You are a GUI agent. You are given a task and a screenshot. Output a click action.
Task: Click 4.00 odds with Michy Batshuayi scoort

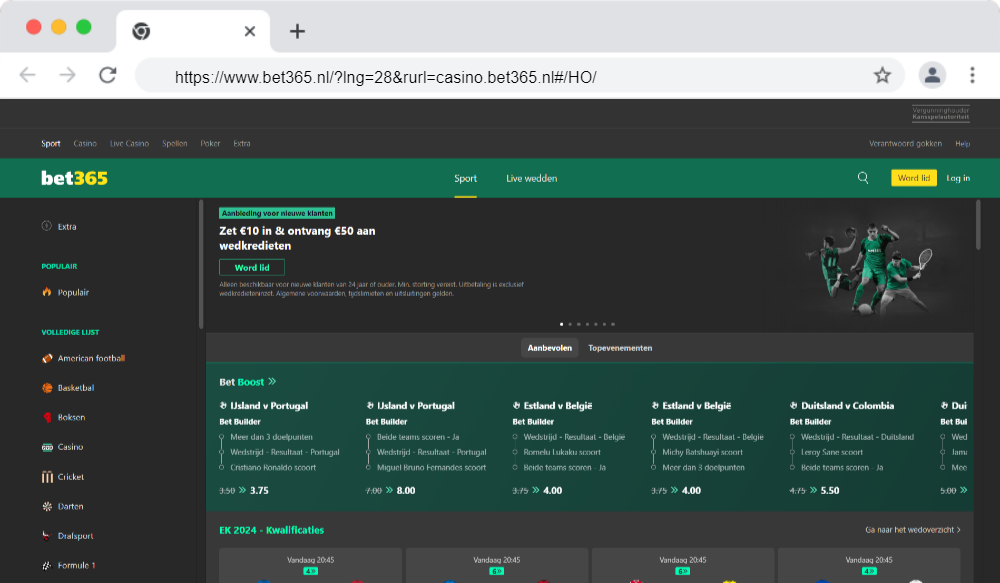point(691,491)
